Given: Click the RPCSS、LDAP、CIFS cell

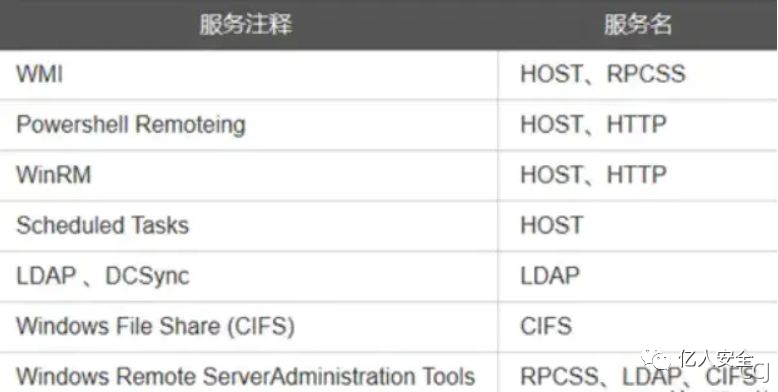Looking at the screenshot, I should click(x=638, y=372).
